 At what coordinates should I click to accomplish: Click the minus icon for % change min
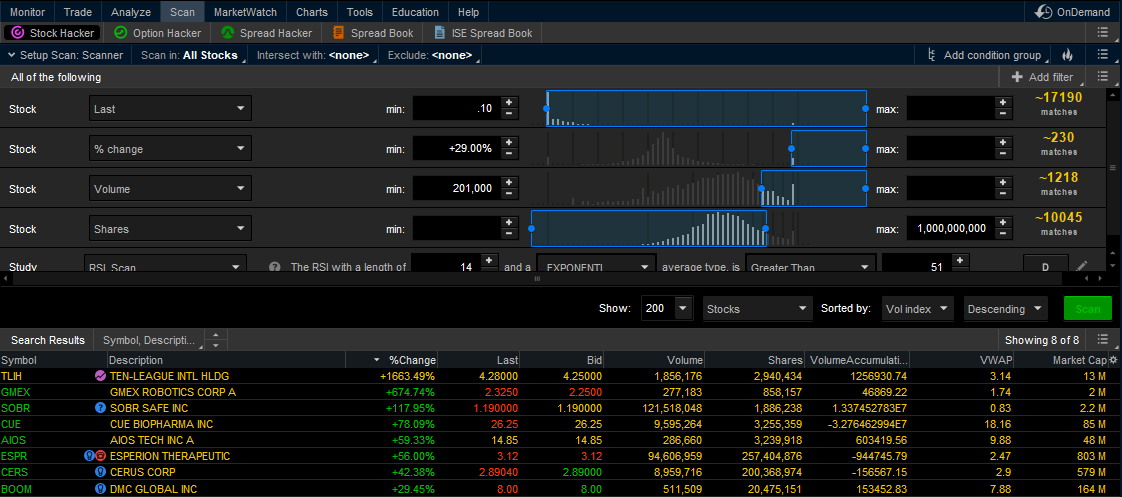pos(508,153)
